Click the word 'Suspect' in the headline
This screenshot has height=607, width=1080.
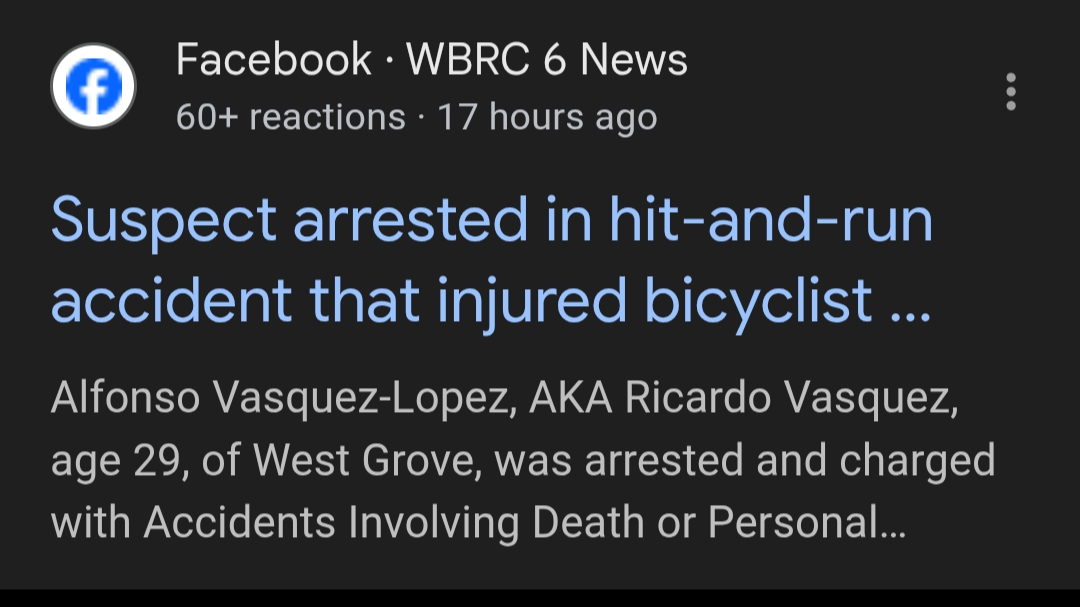pyautogui.click(x=164, y=220)
